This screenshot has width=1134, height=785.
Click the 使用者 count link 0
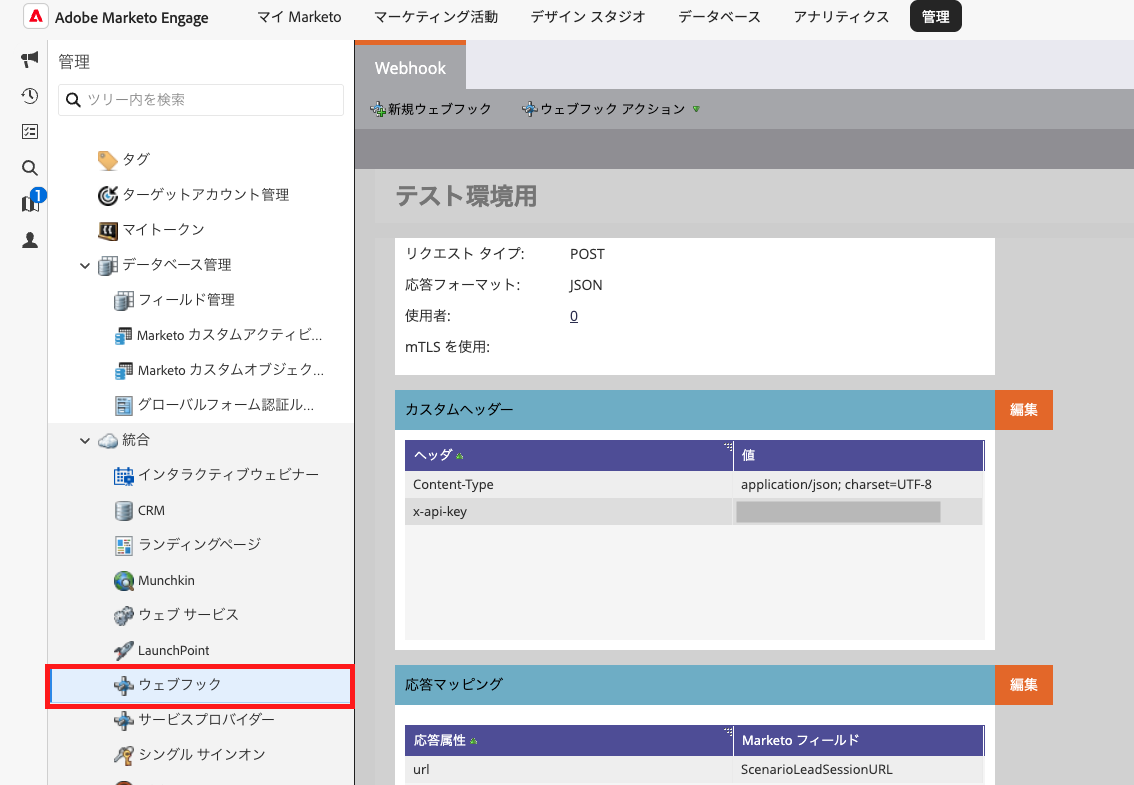(x=574, y=316)
